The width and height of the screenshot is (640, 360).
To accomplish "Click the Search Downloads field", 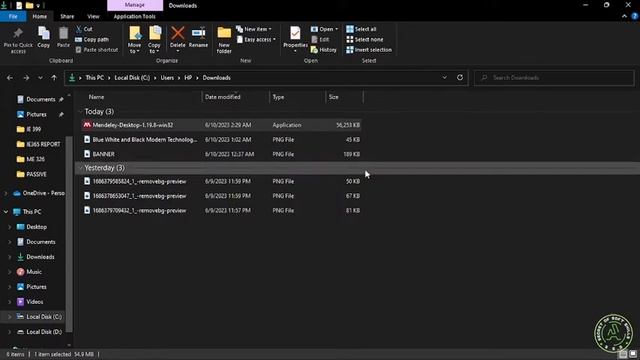I will coord(554,78).
